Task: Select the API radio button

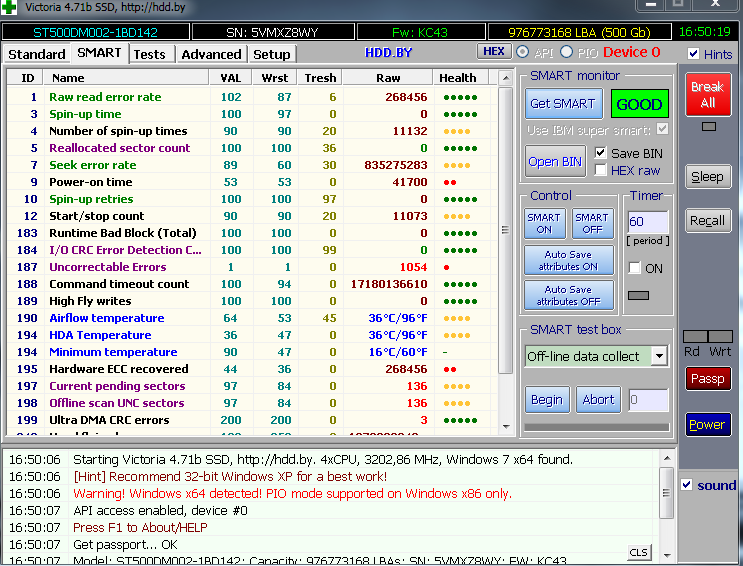Action: pos(523,52)
